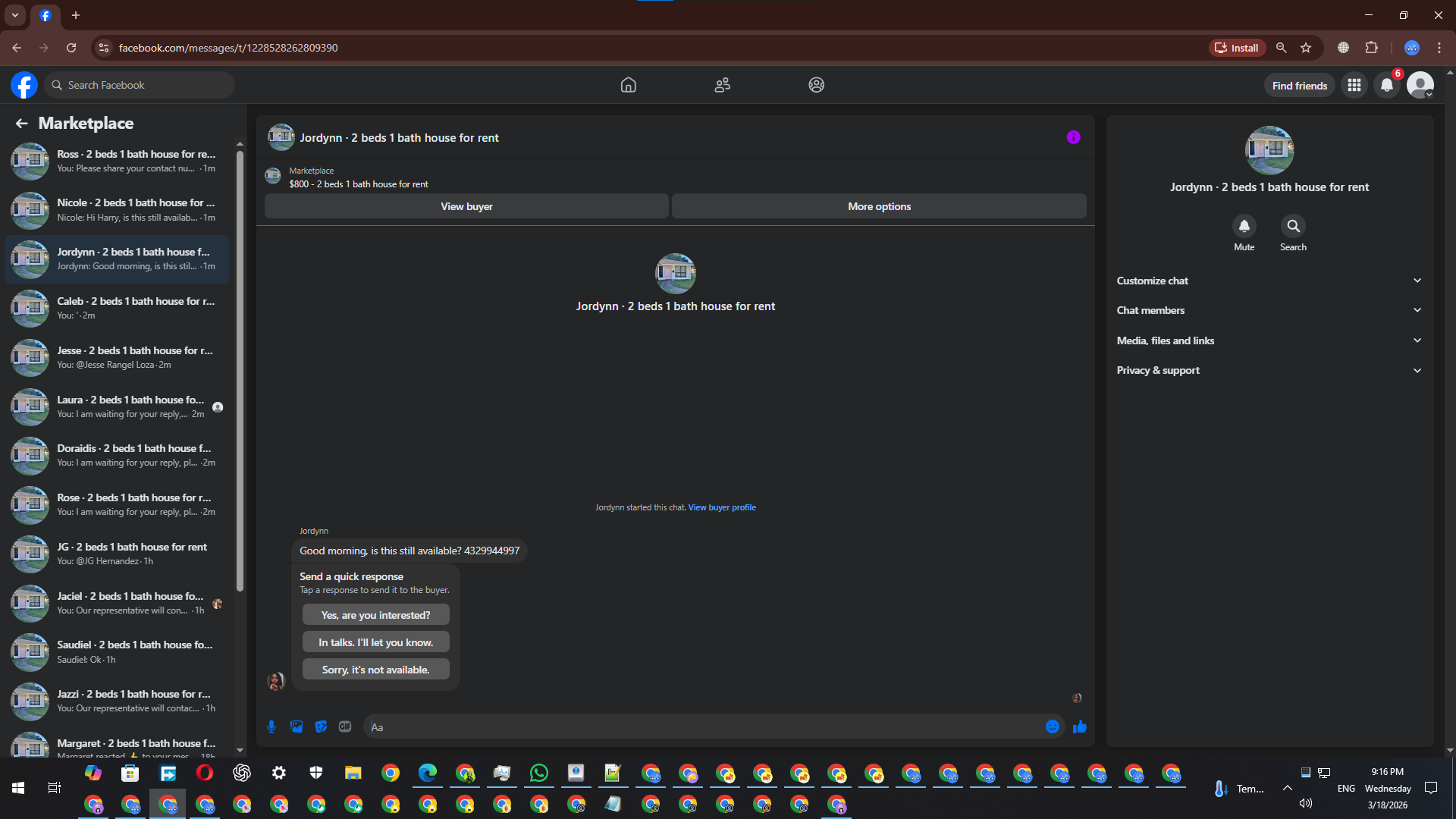Click the View buyer profile link
1456x819 pixels.
tap(721, 507)
